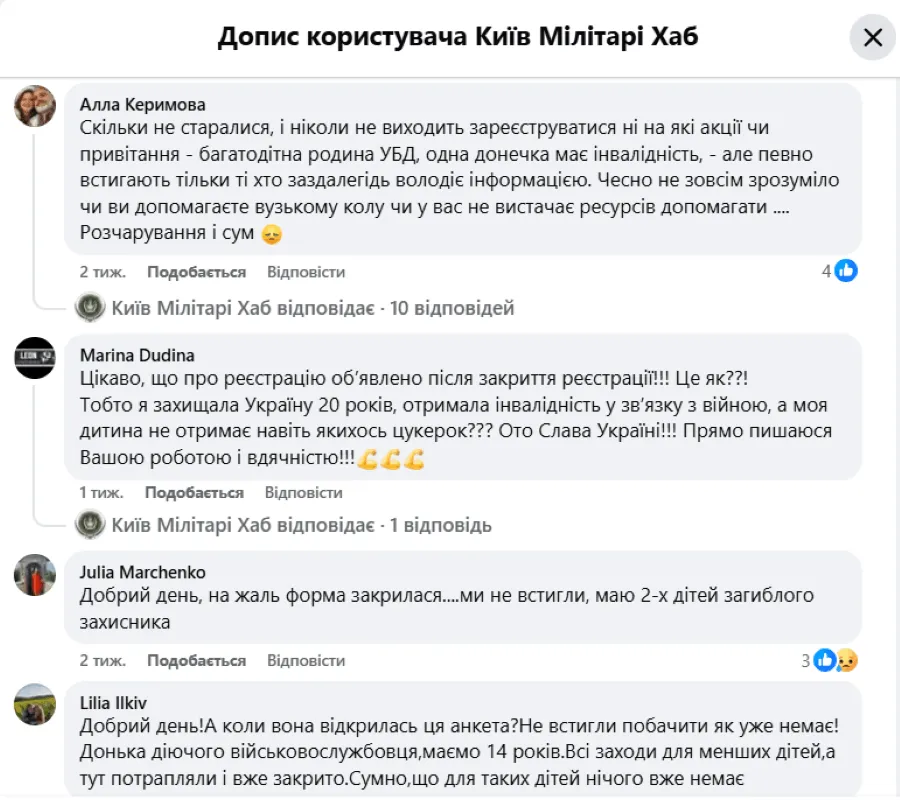Image resolution: width=900 pixels, height=805 pixels.
Task: Close the post dialog with the X button
Action: [x=872, y=37]
